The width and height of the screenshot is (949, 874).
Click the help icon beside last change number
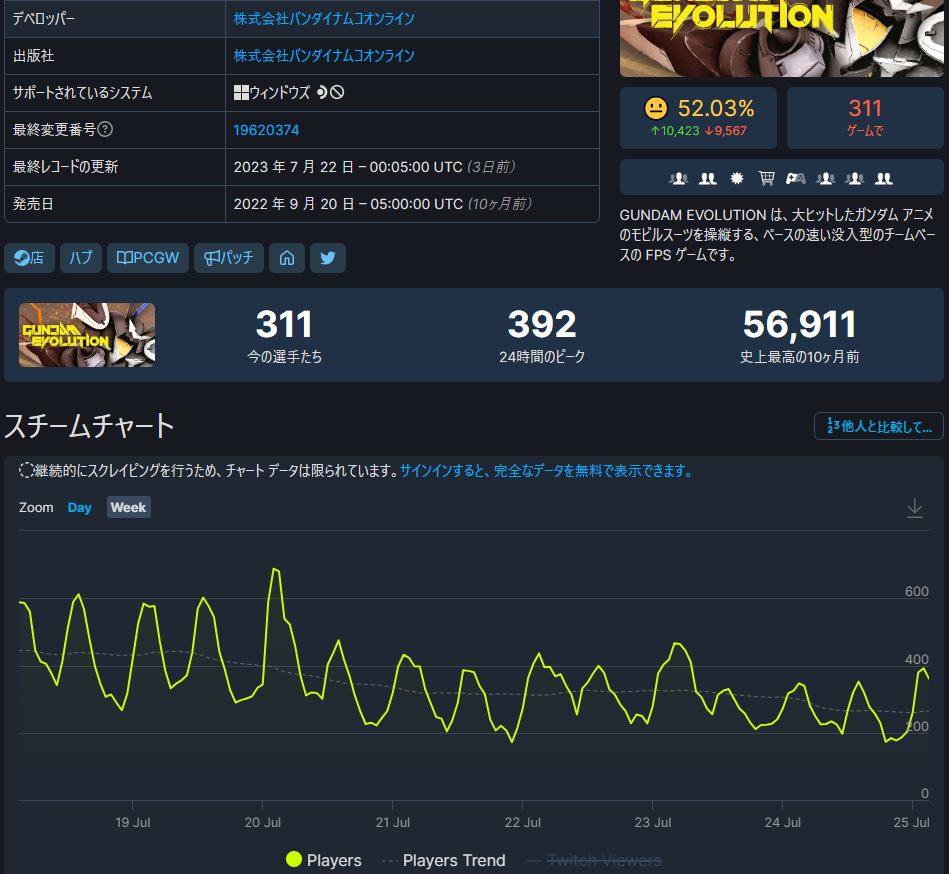click(105, 130)
